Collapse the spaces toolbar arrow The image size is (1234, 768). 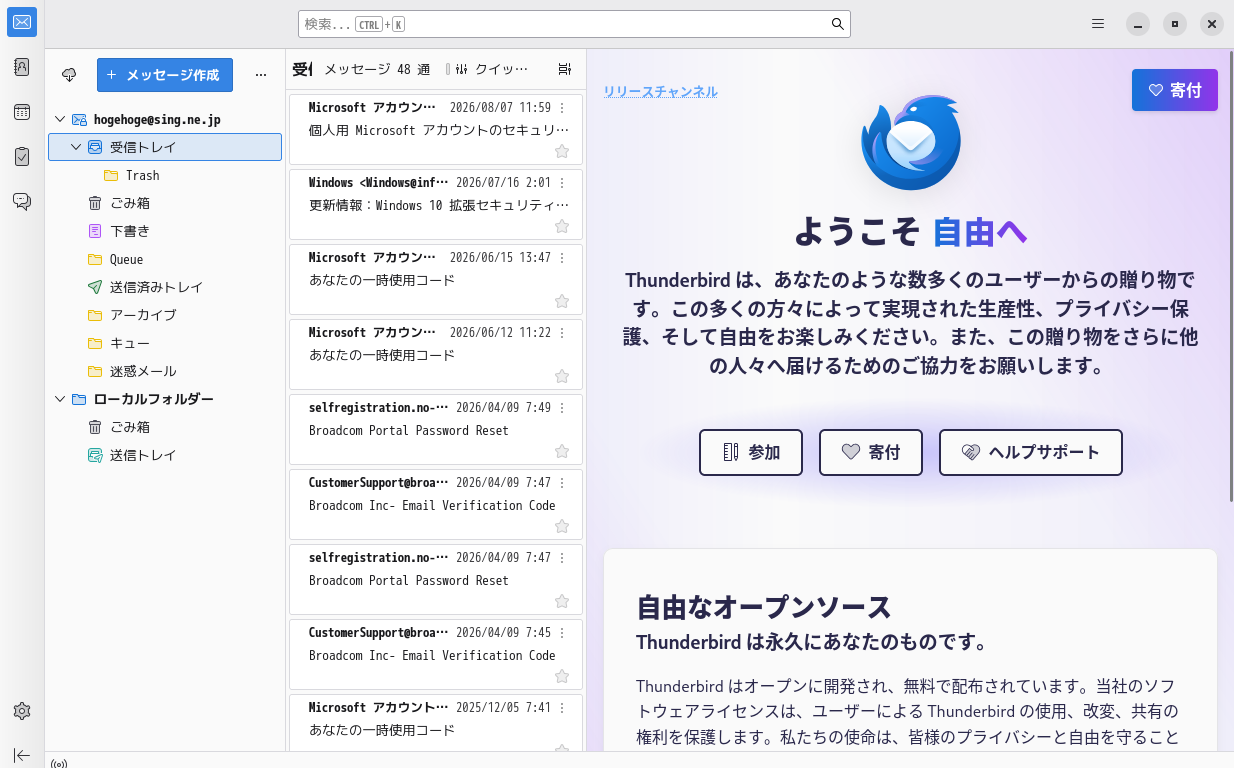pyautogui.click(x=22, y=755)
